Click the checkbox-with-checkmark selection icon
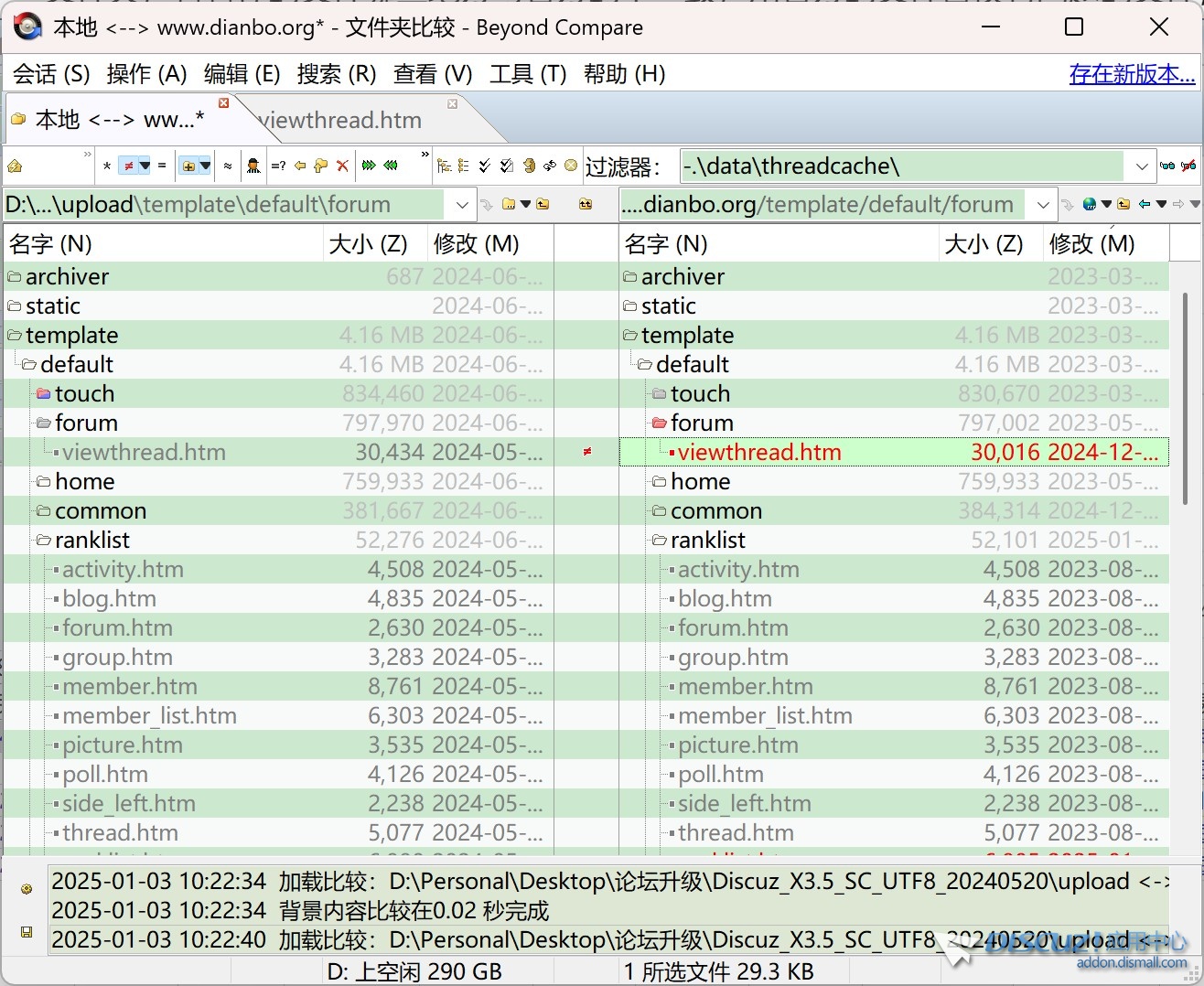1204x986 pixels. click(506, 166)
